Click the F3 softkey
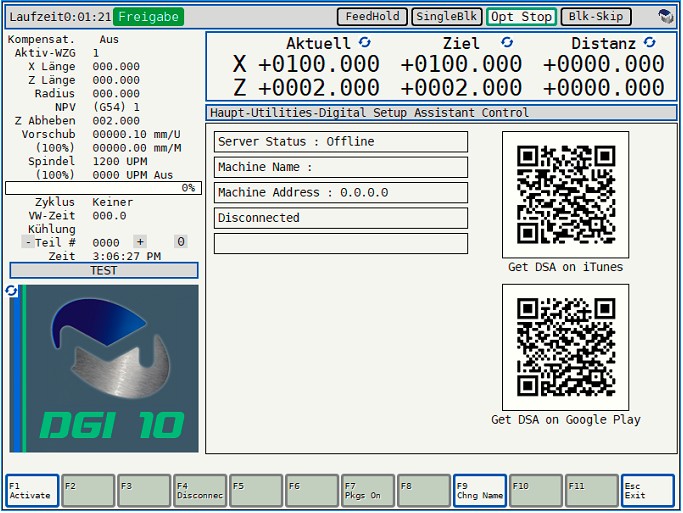This screenshot has height=513, width=683. (144, 491)
